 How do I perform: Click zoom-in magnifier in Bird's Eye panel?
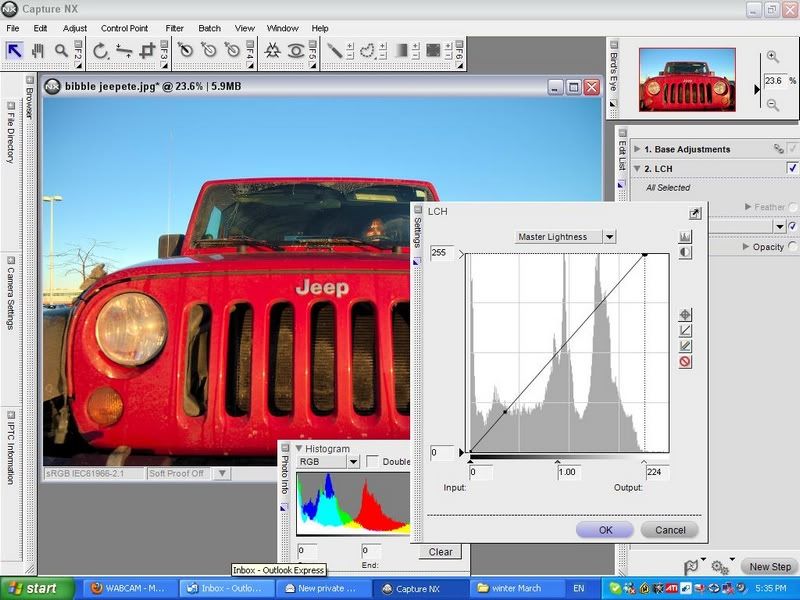tap(773, 58)
